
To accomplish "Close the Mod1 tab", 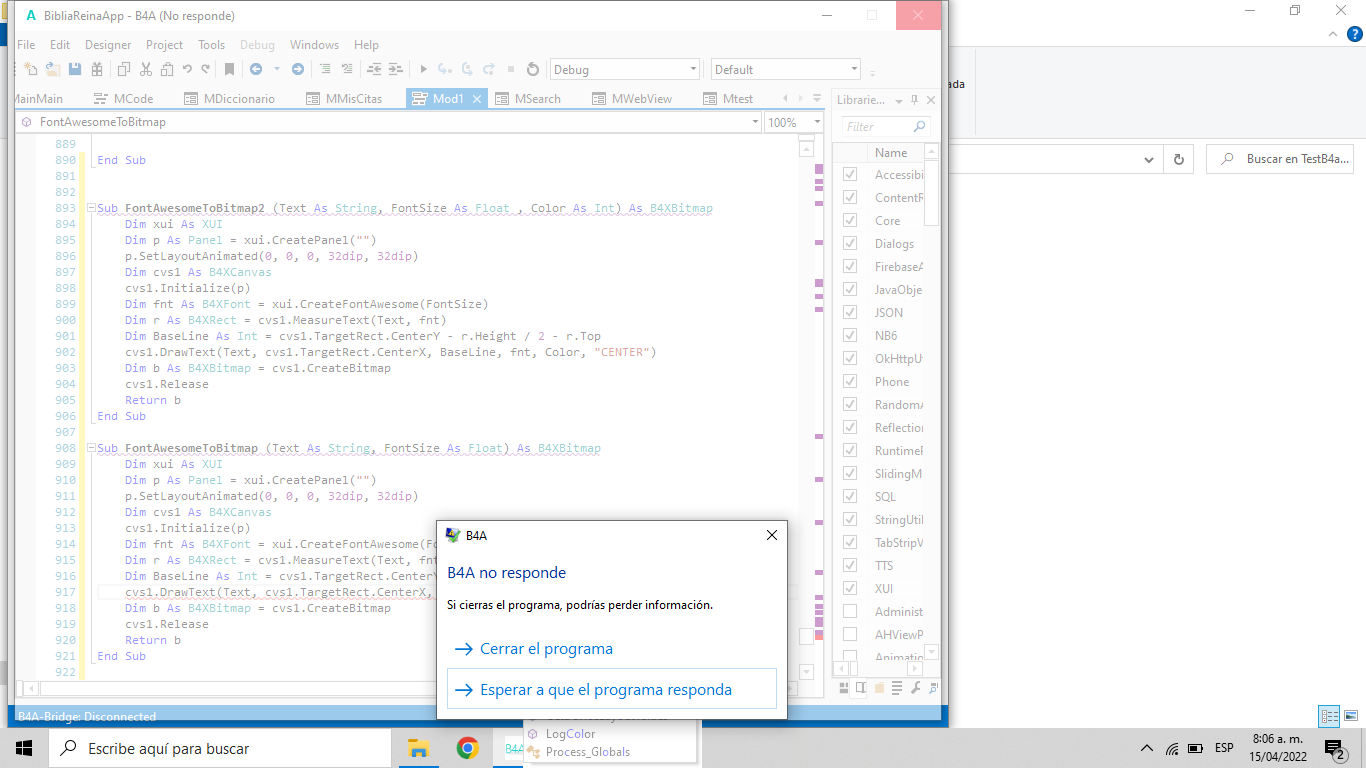I will point(477,99).
